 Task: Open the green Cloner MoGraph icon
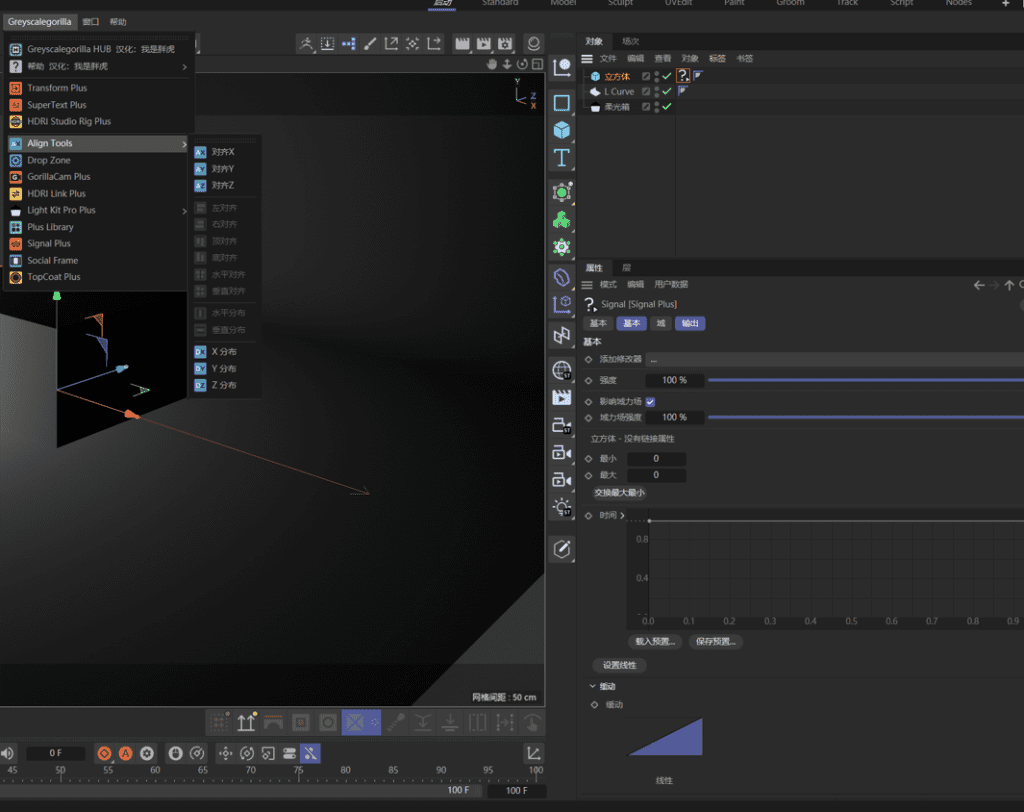tap(562, 220)
